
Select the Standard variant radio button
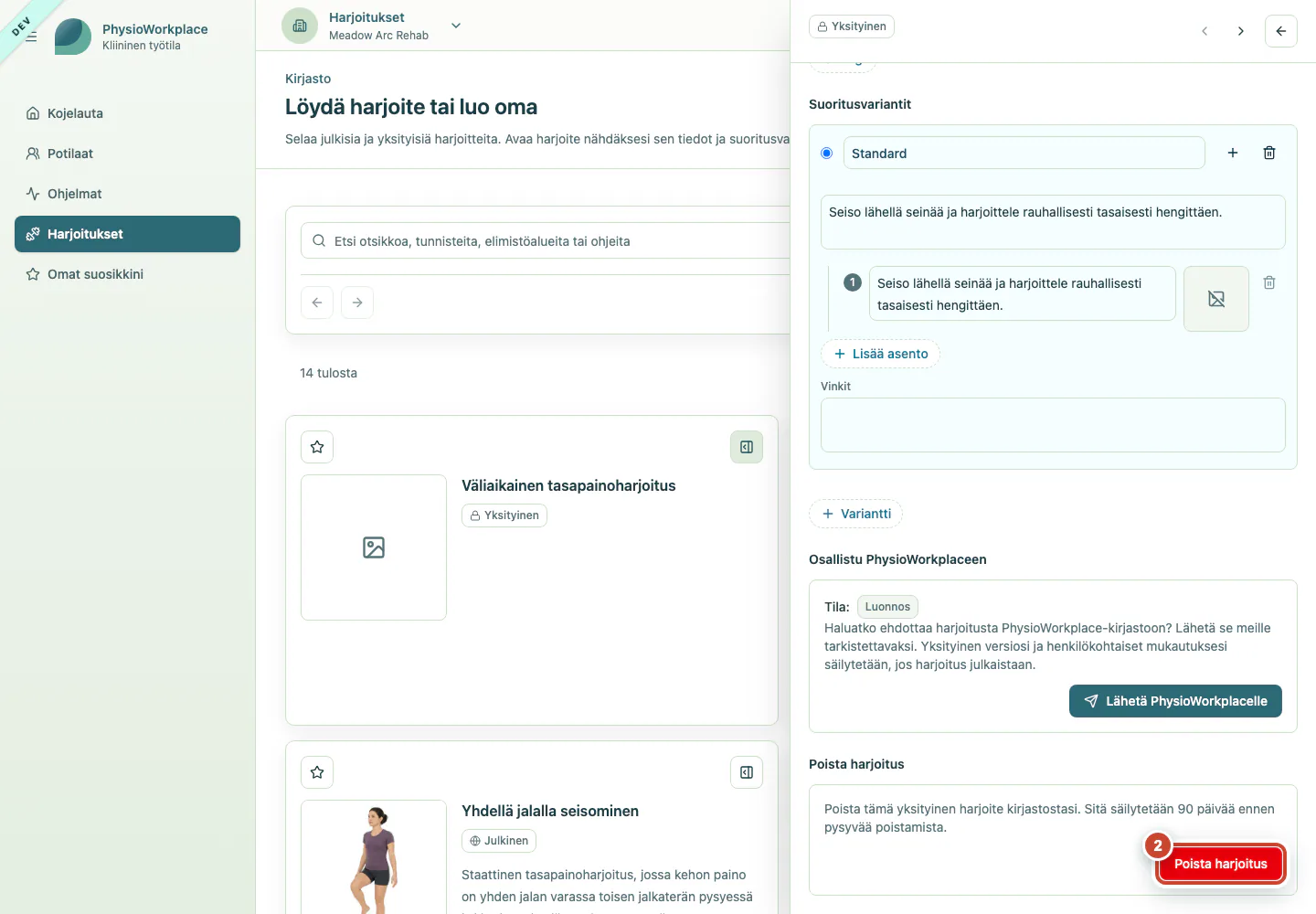coord(827,154)
